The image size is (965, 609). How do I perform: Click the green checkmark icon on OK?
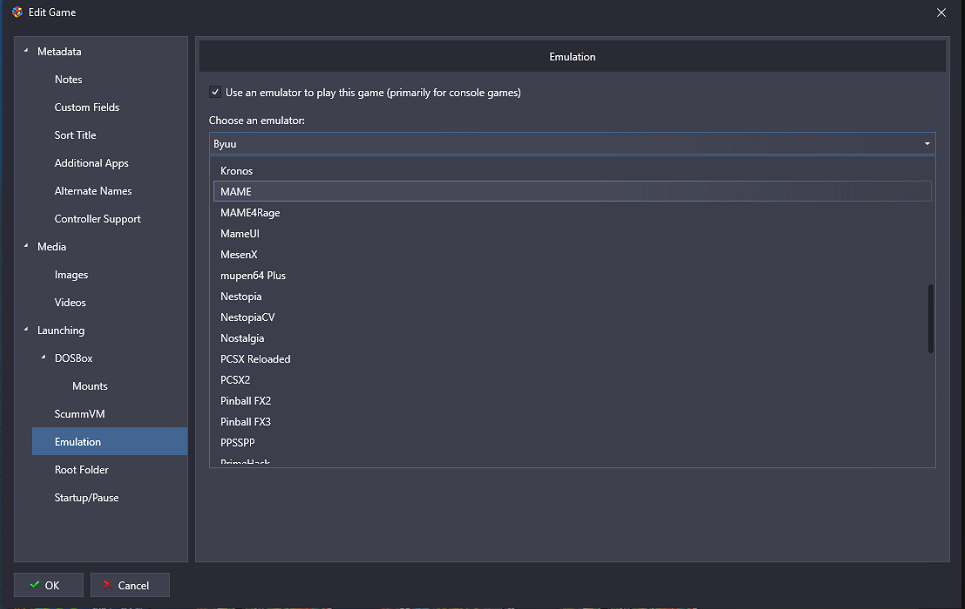[x=34, y=585]
